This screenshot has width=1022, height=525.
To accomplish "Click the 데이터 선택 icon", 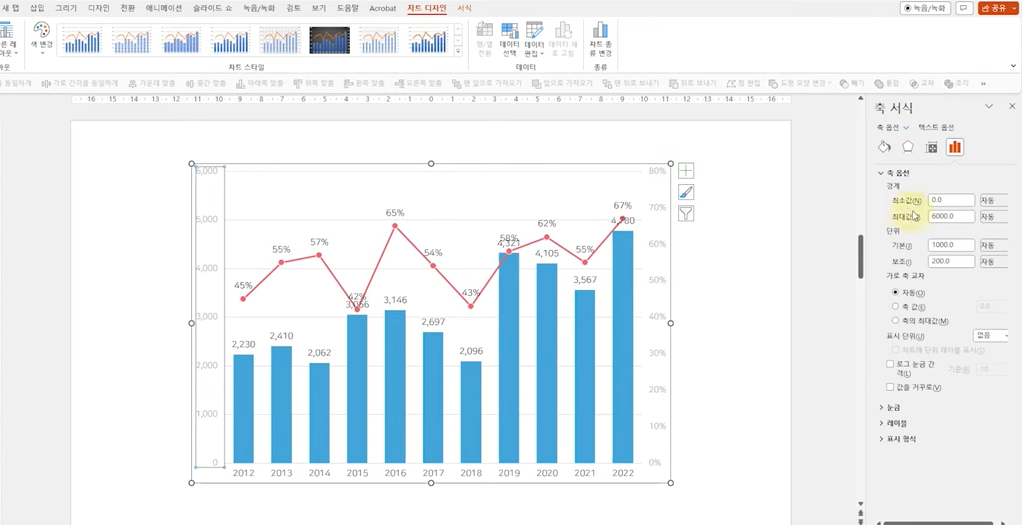I will click(x=509, y=39).
